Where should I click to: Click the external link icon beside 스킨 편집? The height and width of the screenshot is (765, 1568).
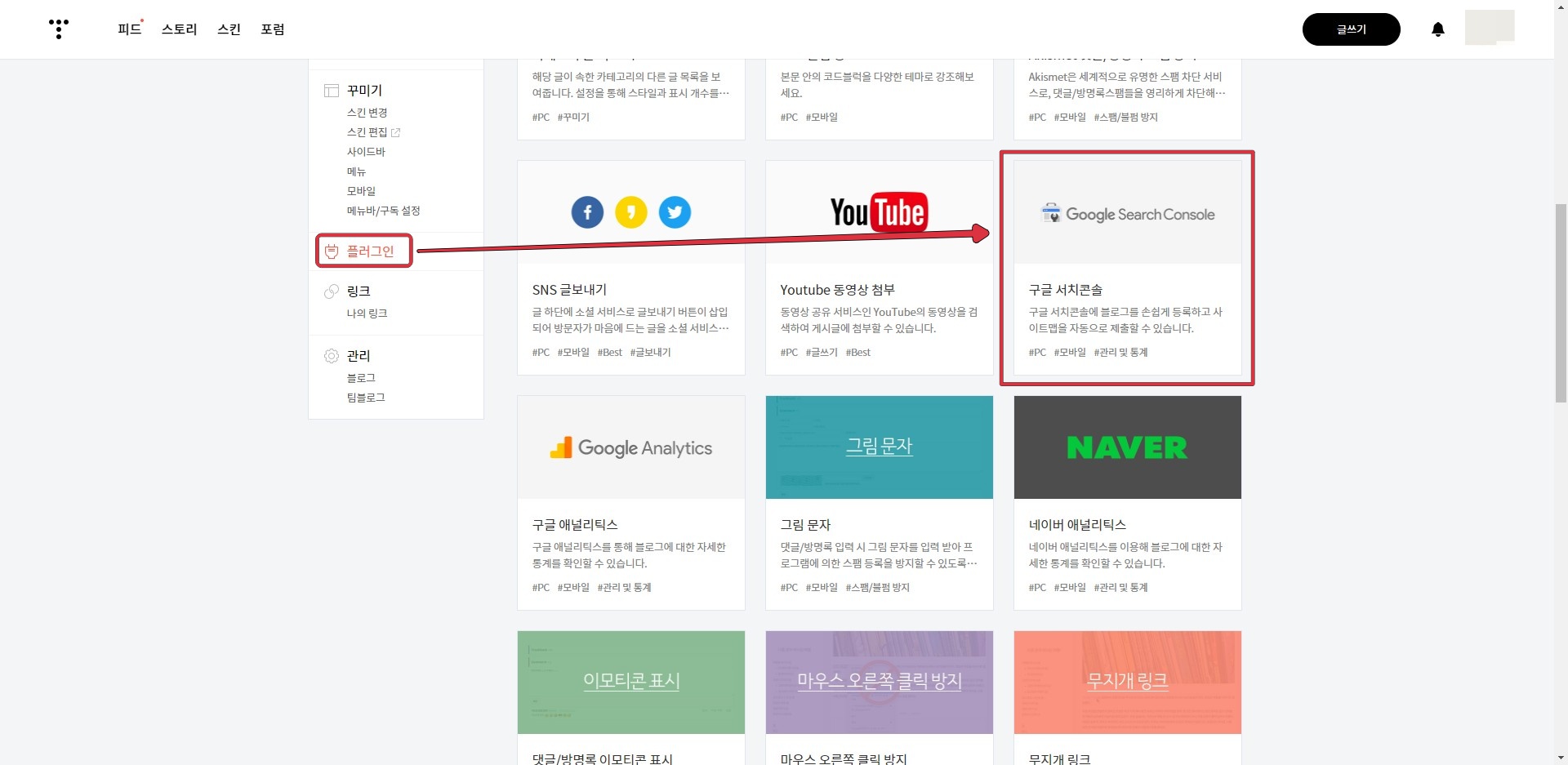click(x=395, y=132)
